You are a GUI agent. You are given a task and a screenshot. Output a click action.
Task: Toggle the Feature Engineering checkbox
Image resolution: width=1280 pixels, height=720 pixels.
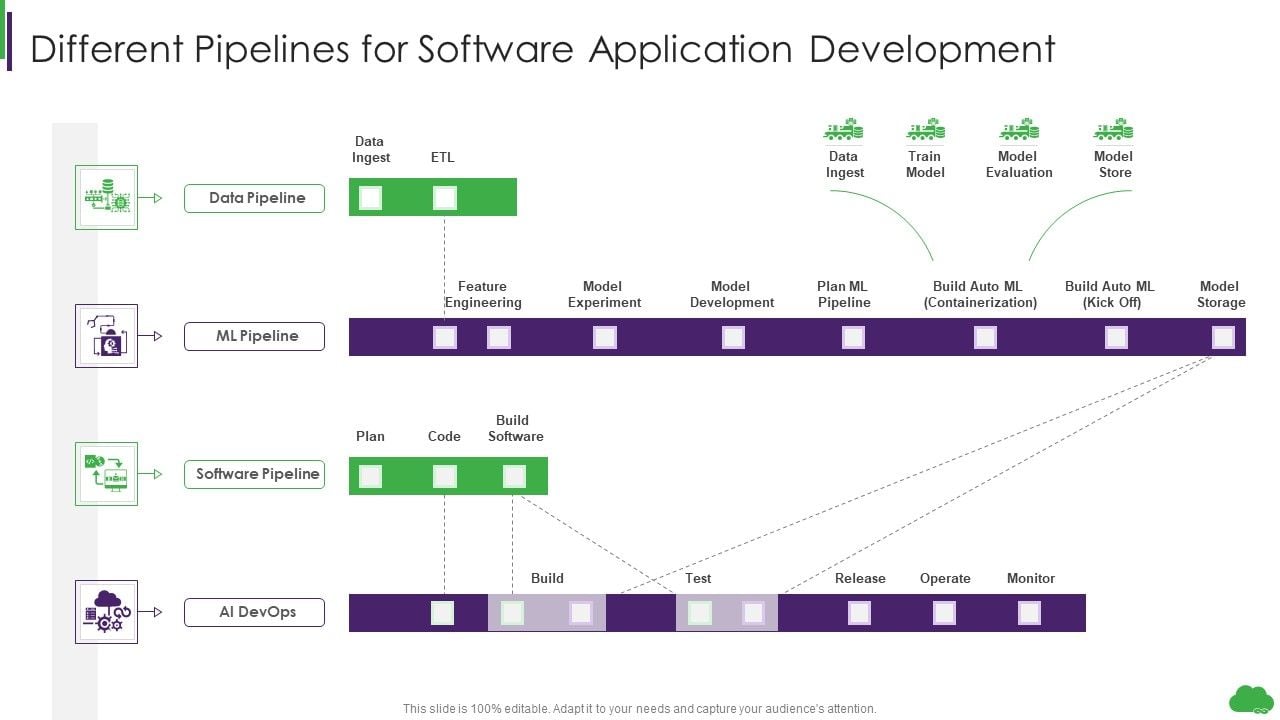[444, 337]
